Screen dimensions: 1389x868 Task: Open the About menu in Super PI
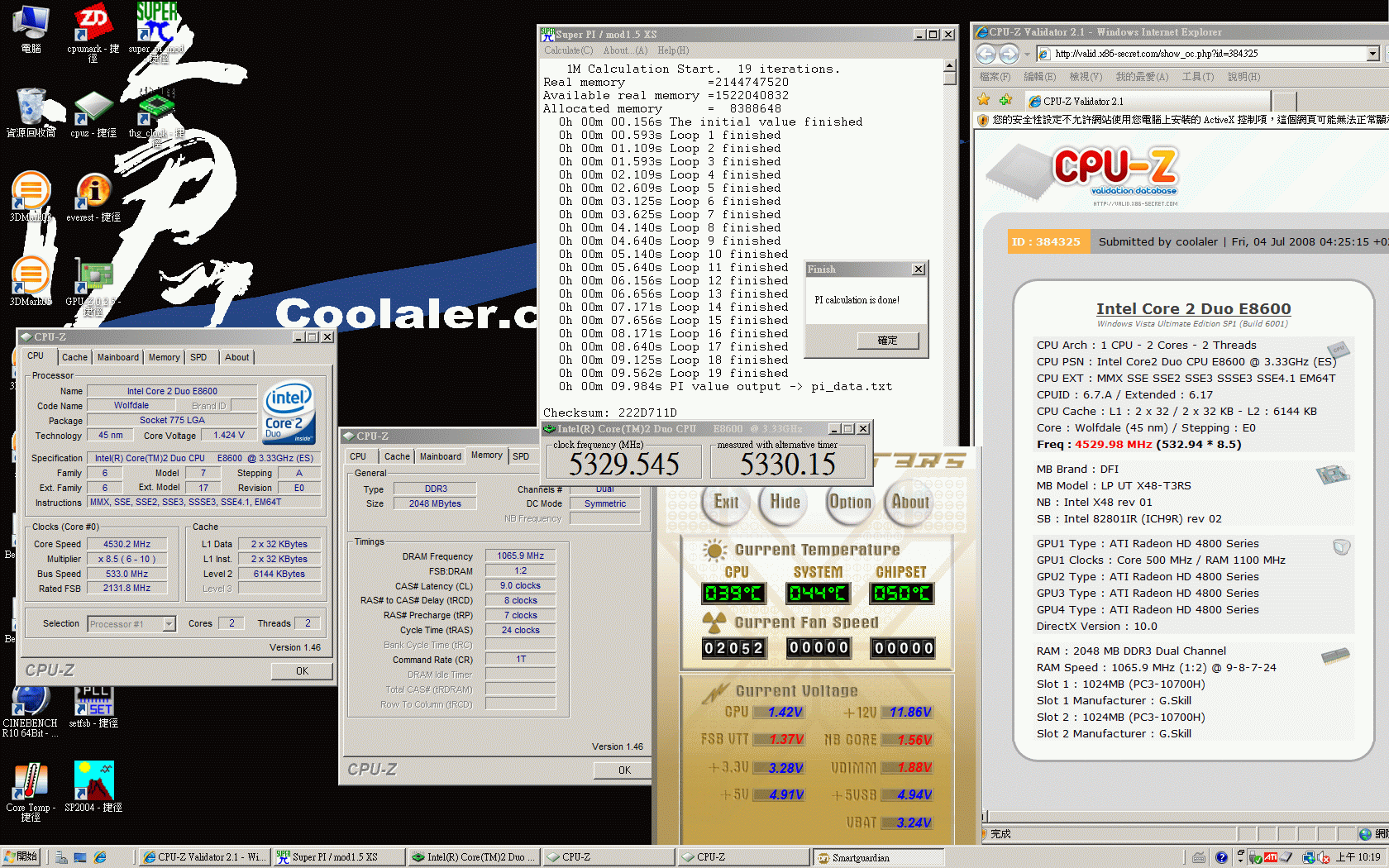tap(625, 50)
